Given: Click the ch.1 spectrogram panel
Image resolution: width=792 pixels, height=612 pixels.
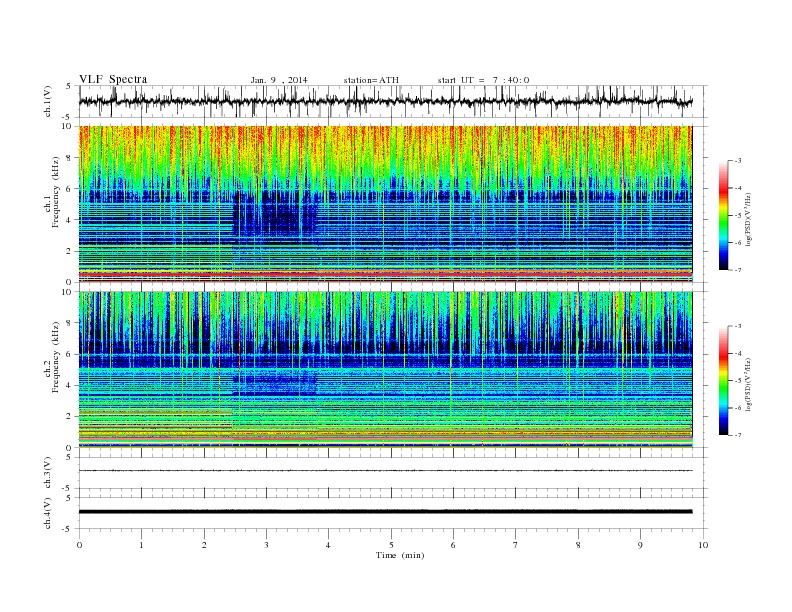Looking at the screenshot, I should tap(385, 204).
